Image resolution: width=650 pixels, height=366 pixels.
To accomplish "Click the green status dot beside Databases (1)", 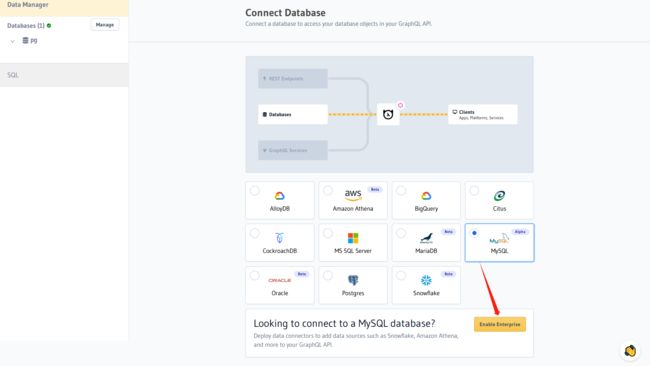I will pyautogui.click(x=49, y=26).
